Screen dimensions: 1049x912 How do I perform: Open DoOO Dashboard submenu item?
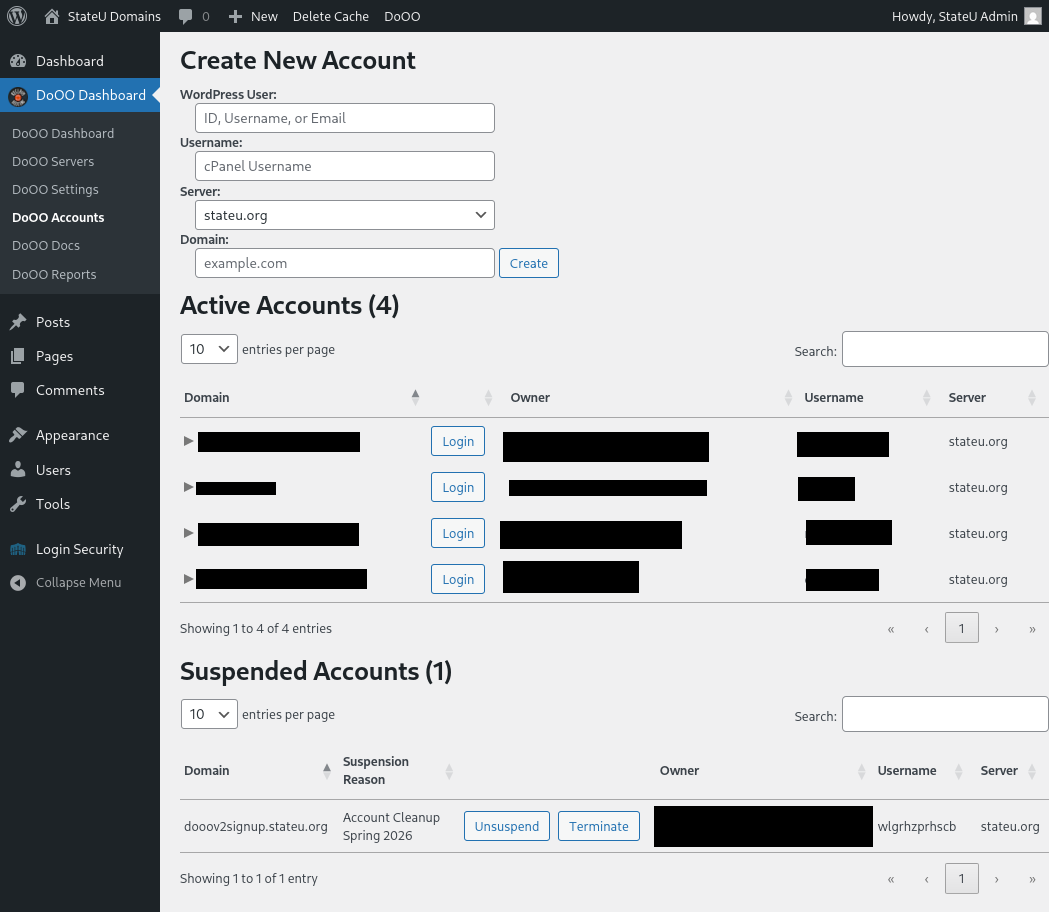63,133
